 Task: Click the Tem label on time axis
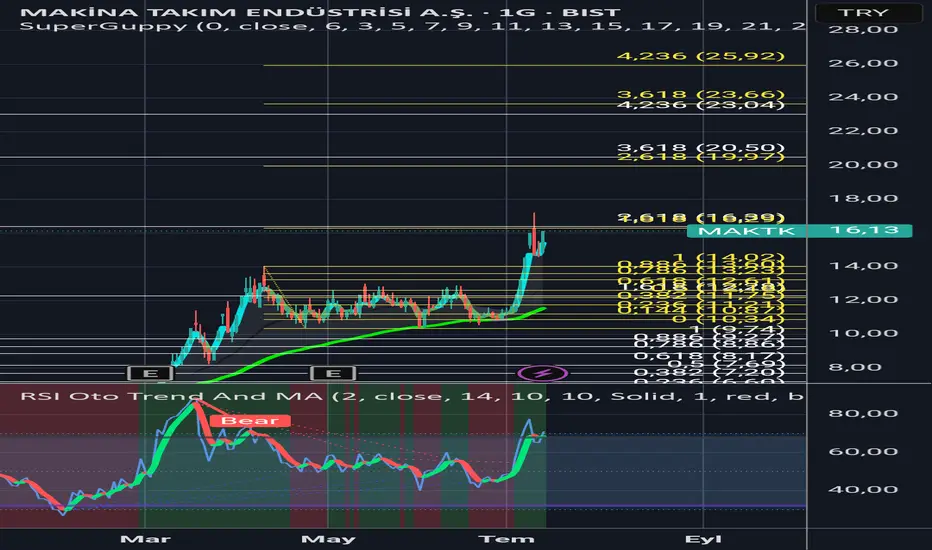point(506,539)
